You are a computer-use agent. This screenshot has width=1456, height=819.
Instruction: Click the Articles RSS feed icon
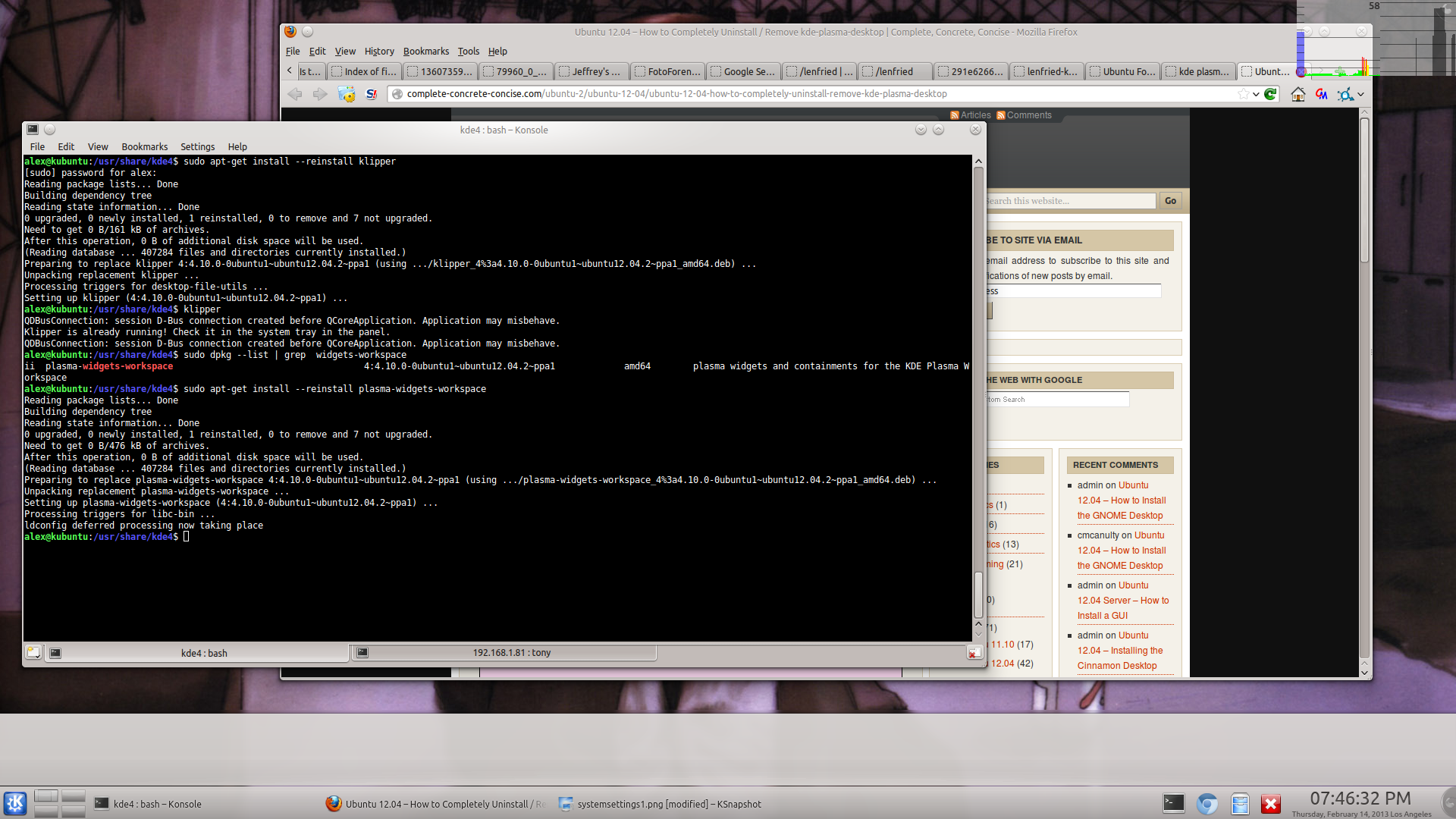coord(954,115)
